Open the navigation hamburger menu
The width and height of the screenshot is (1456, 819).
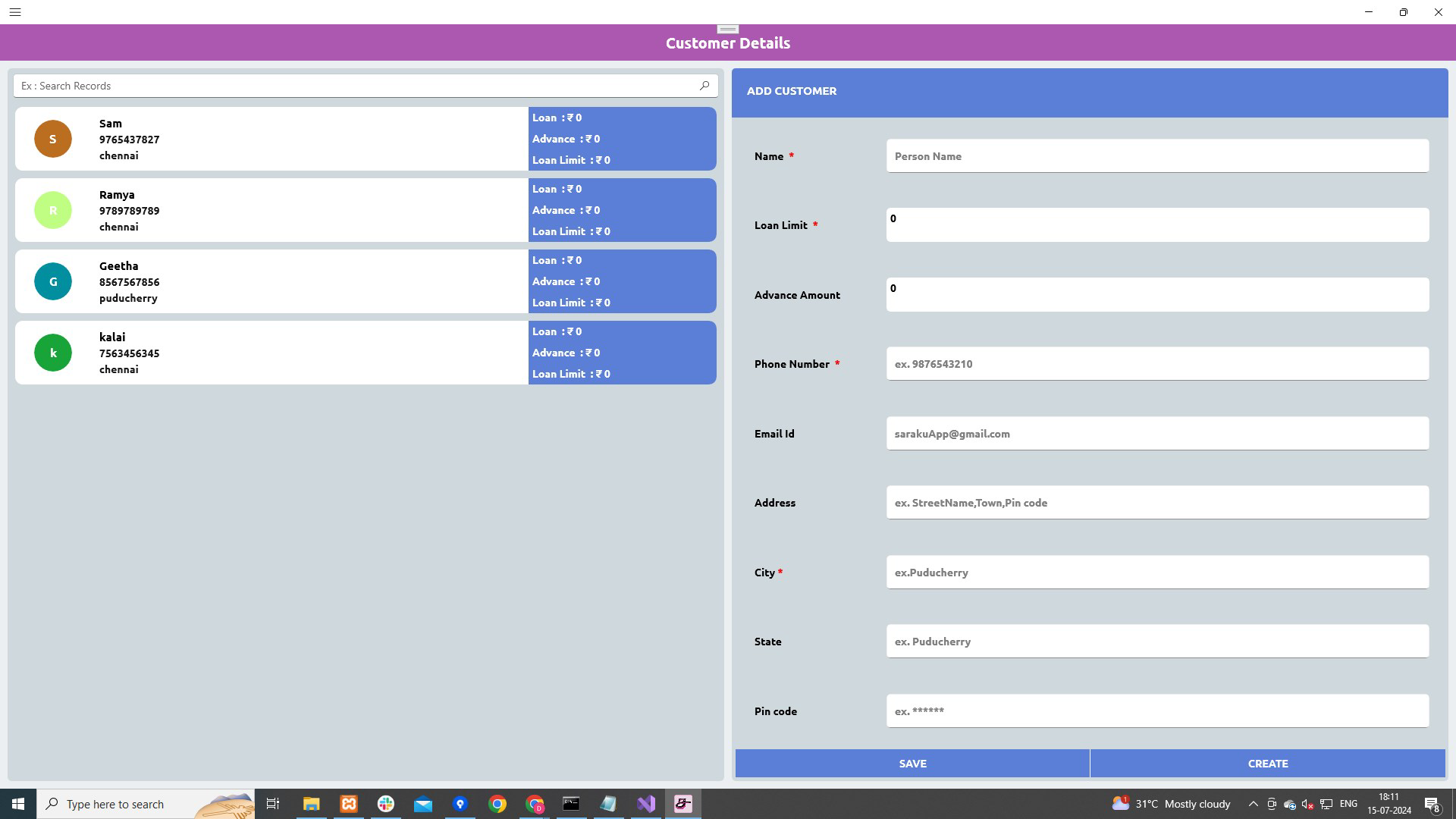(x=15, y=12)
